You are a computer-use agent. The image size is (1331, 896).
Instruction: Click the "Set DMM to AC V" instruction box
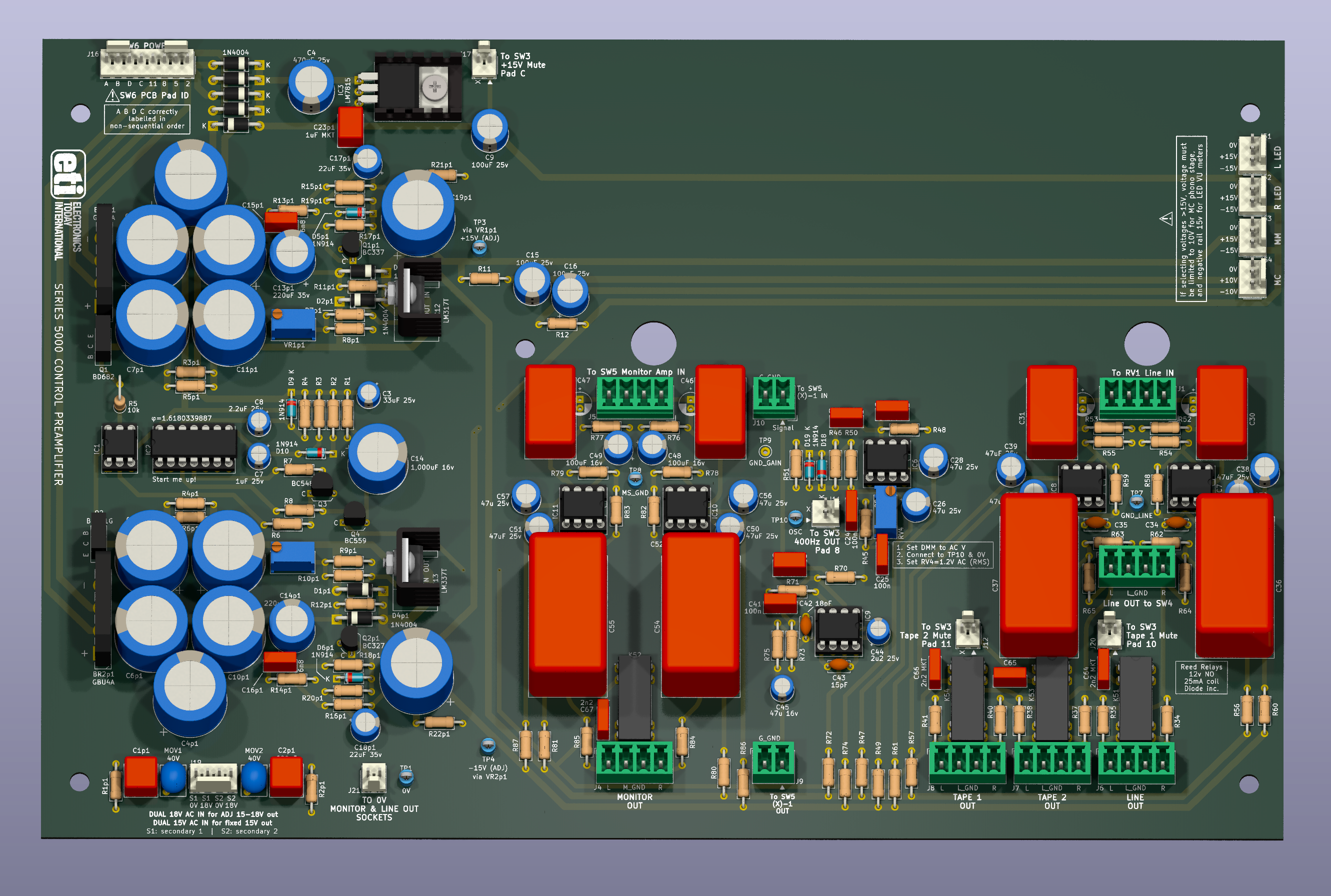[x=942, y=555]
